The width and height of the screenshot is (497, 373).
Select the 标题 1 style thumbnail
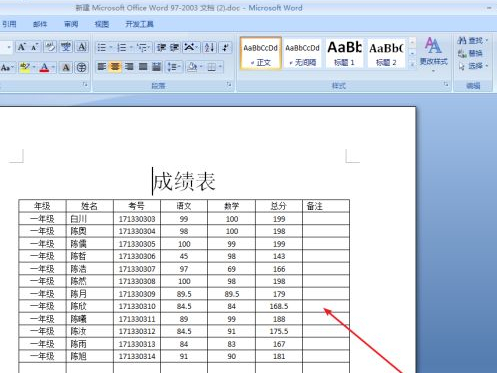(x=344, y=53)
